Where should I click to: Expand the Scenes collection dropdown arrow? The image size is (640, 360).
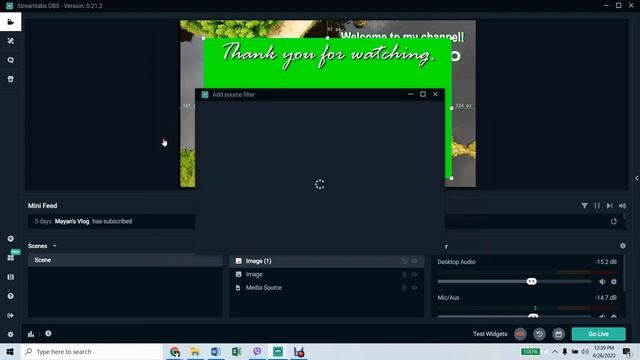click(55, 246)
